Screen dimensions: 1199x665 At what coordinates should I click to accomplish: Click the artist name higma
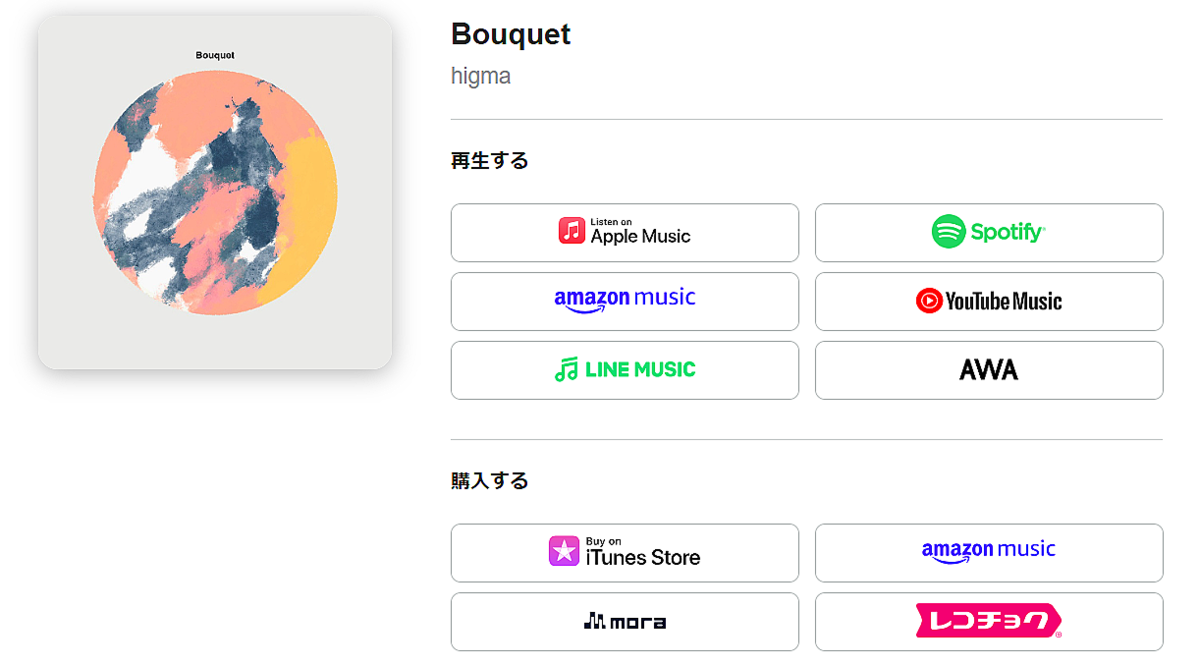coord(481,75)
